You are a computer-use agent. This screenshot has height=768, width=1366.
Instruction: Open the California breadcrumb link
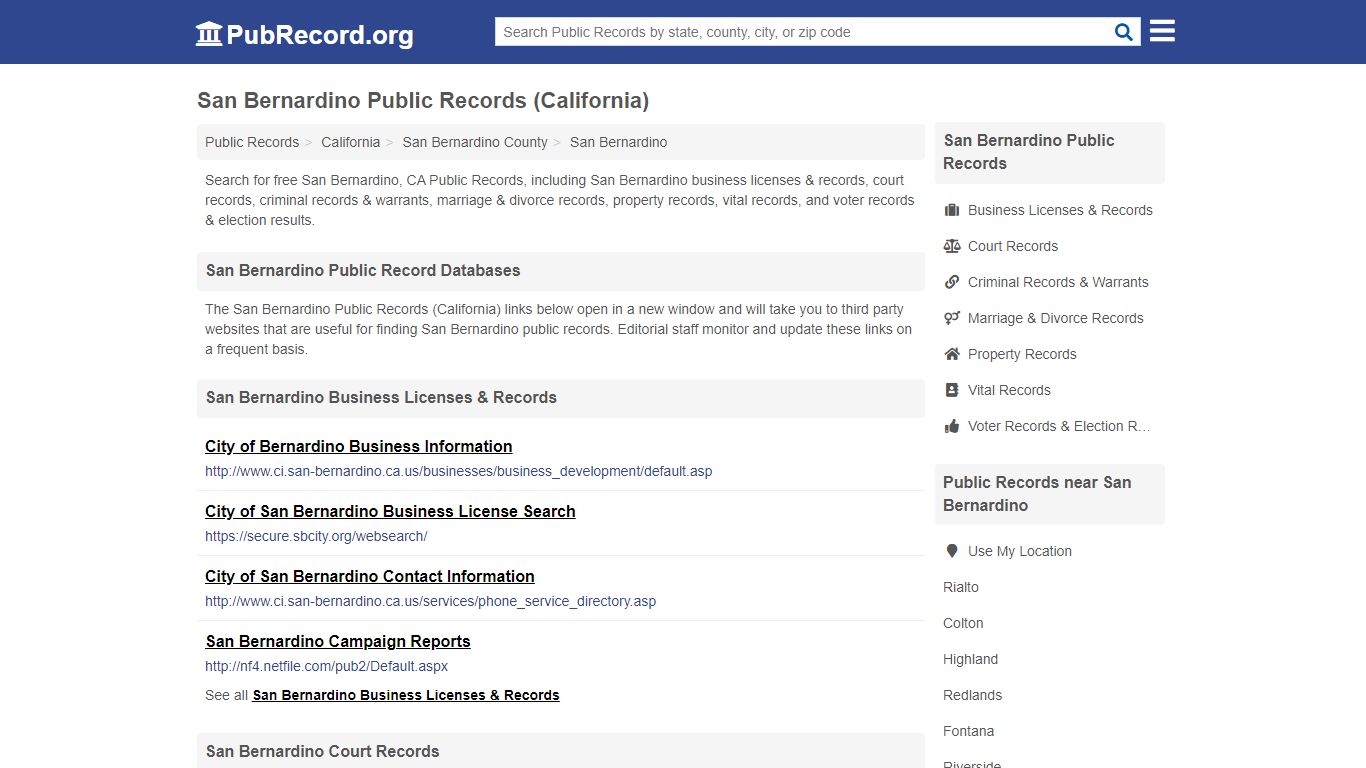pos(350,142)
